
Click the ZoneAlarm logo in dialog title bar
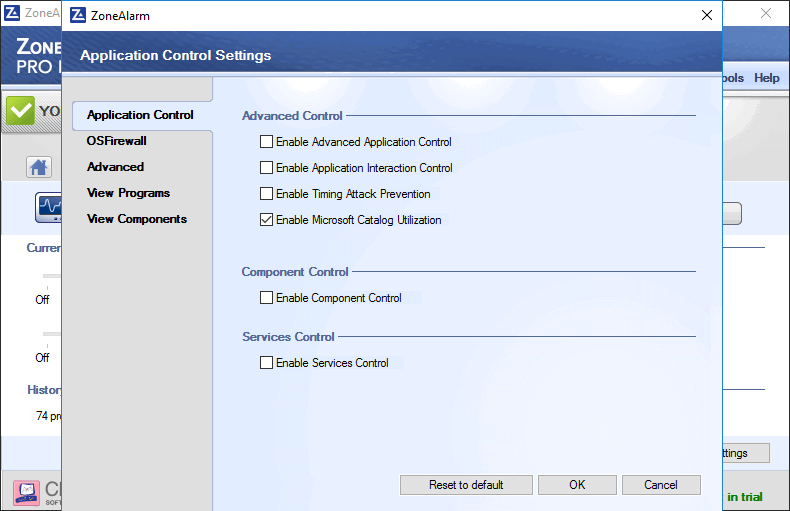click(x=79, y=16)
